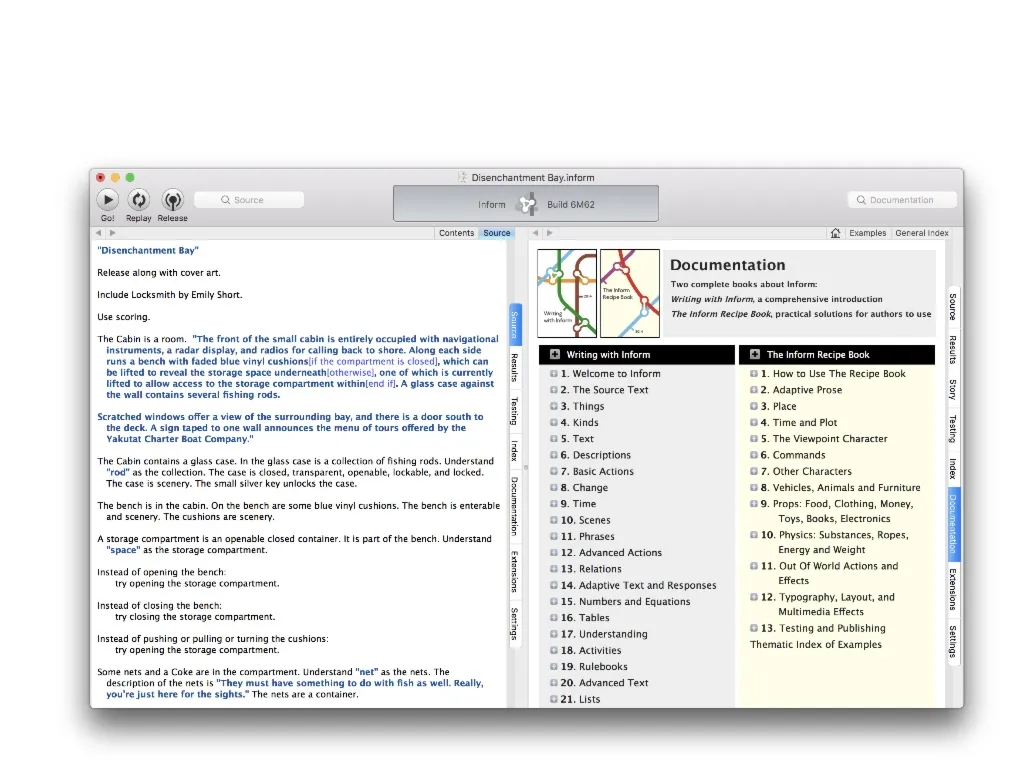Expand recipe chapter 6. Commands

pos(754,455)
